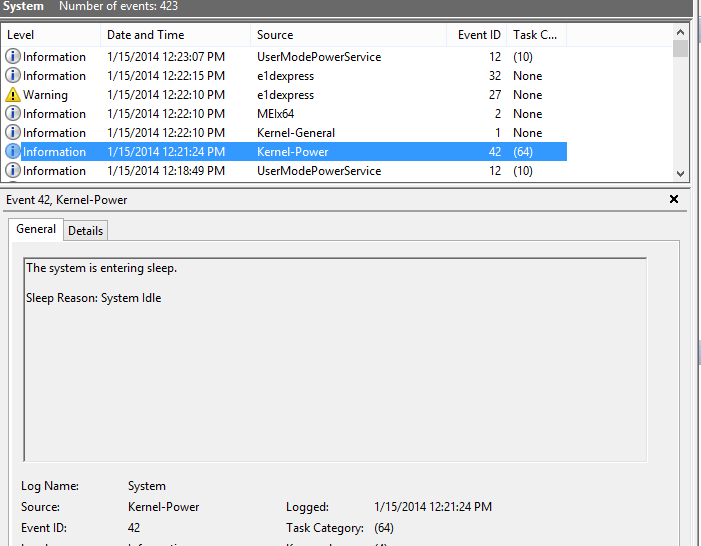Click the scrollbar thumb in the event list
This screenshot has width=701, height=546.
(681, 49)
